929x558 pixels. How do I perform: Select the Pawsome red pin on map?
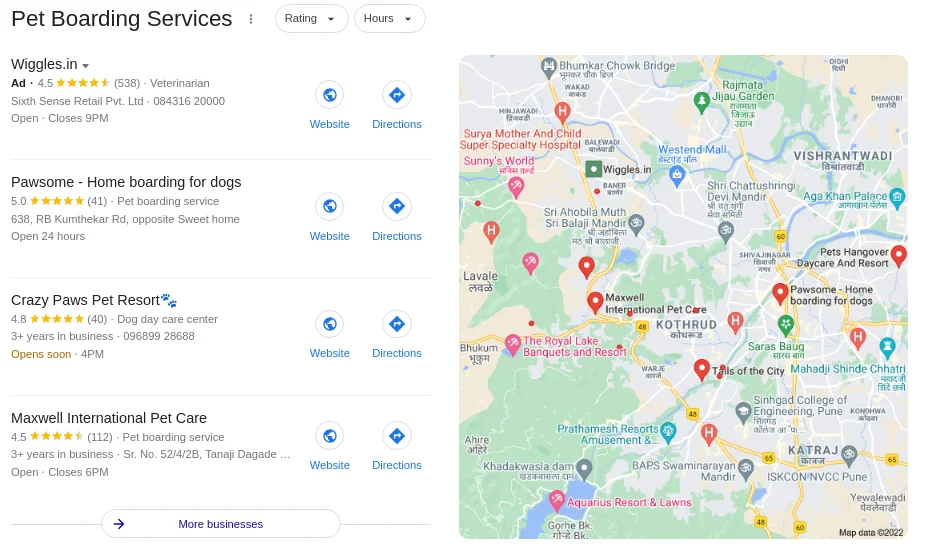(780, 293)
